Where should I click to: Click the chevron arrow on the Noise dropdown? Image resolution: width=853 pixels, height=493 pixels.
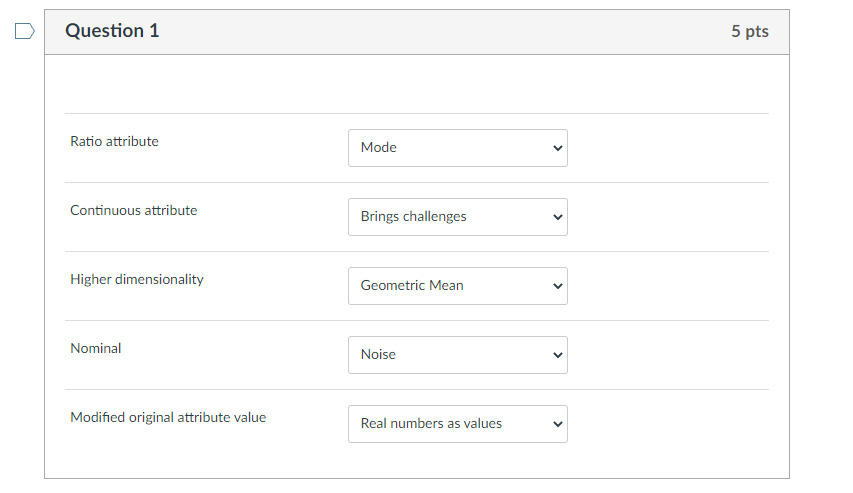(x=557, y=355)
